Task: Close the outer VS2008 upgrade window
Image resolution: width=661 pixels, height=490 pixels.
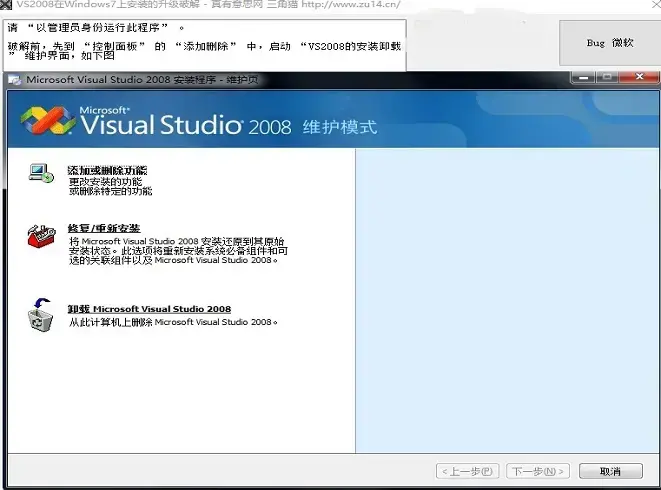Action: (655, 4)
